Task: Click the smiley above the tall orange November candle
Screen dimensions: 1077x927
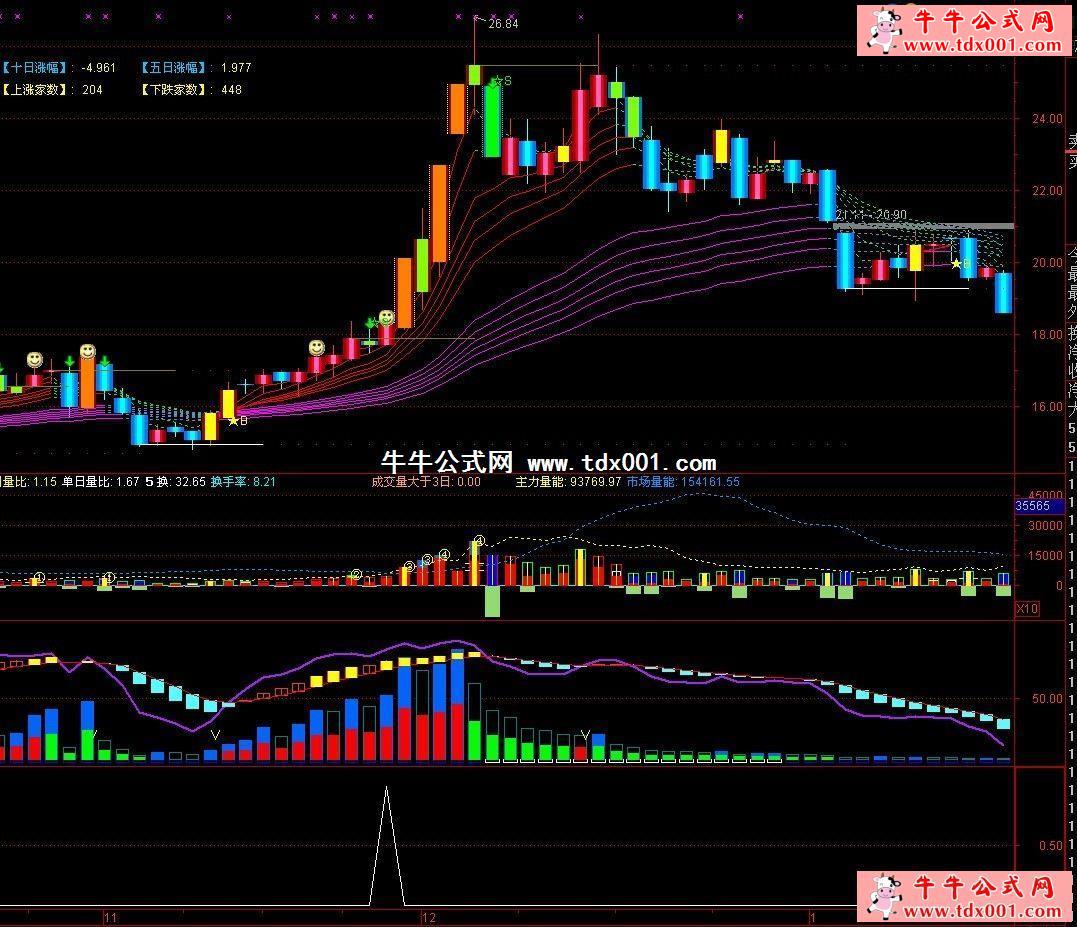Action: tap(87, 352)
